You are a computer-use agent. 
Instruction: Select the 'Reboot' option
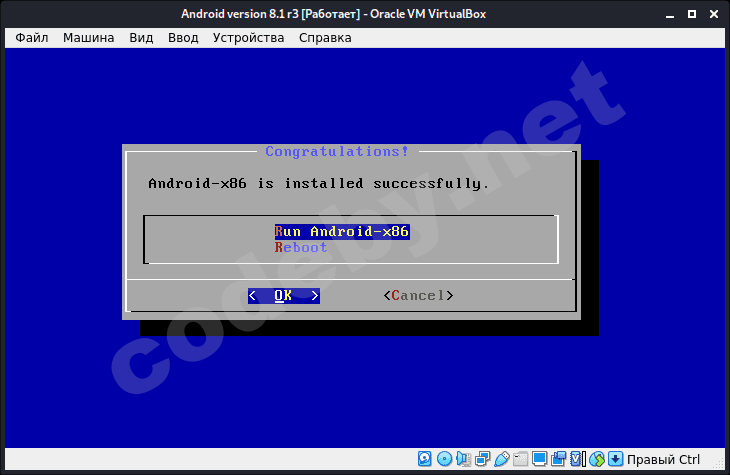pyautogui.click(x=301, y=247)
